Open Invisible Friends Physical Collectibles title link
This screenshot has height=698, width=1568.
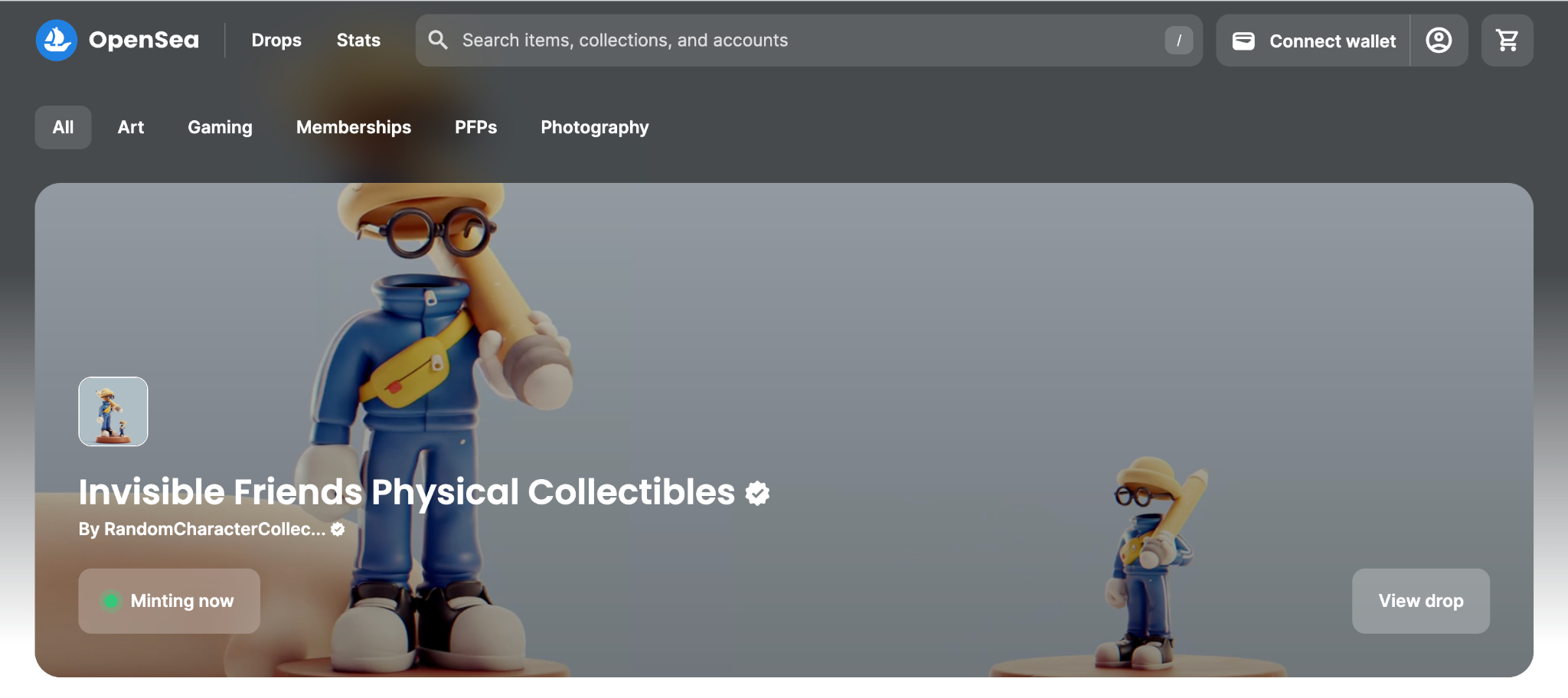407,492
